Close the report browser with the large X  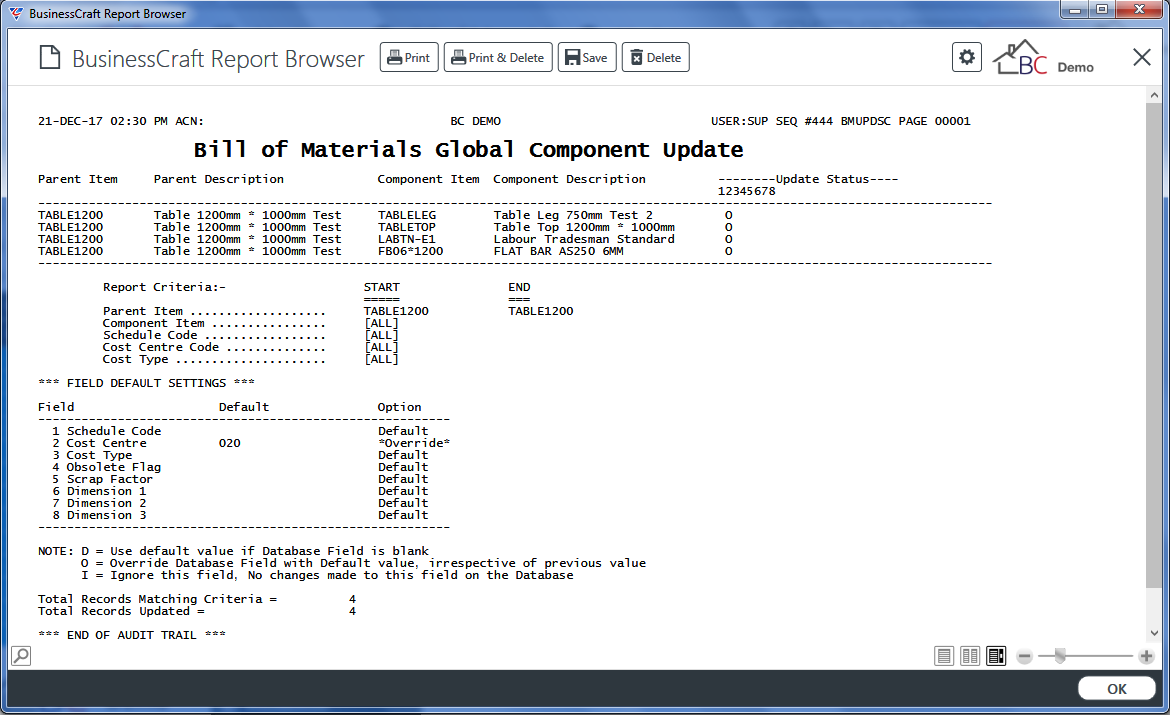click(x=1142, y=57)
